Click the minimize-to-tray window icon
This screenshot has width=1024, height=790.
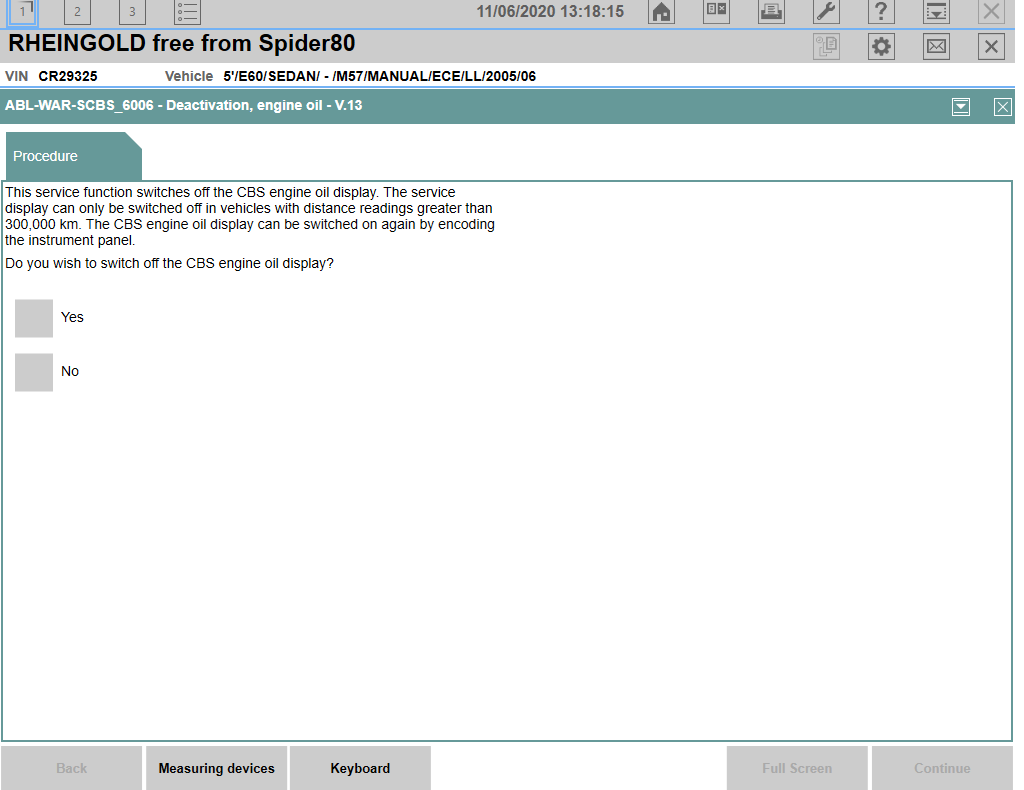point(936,12)
